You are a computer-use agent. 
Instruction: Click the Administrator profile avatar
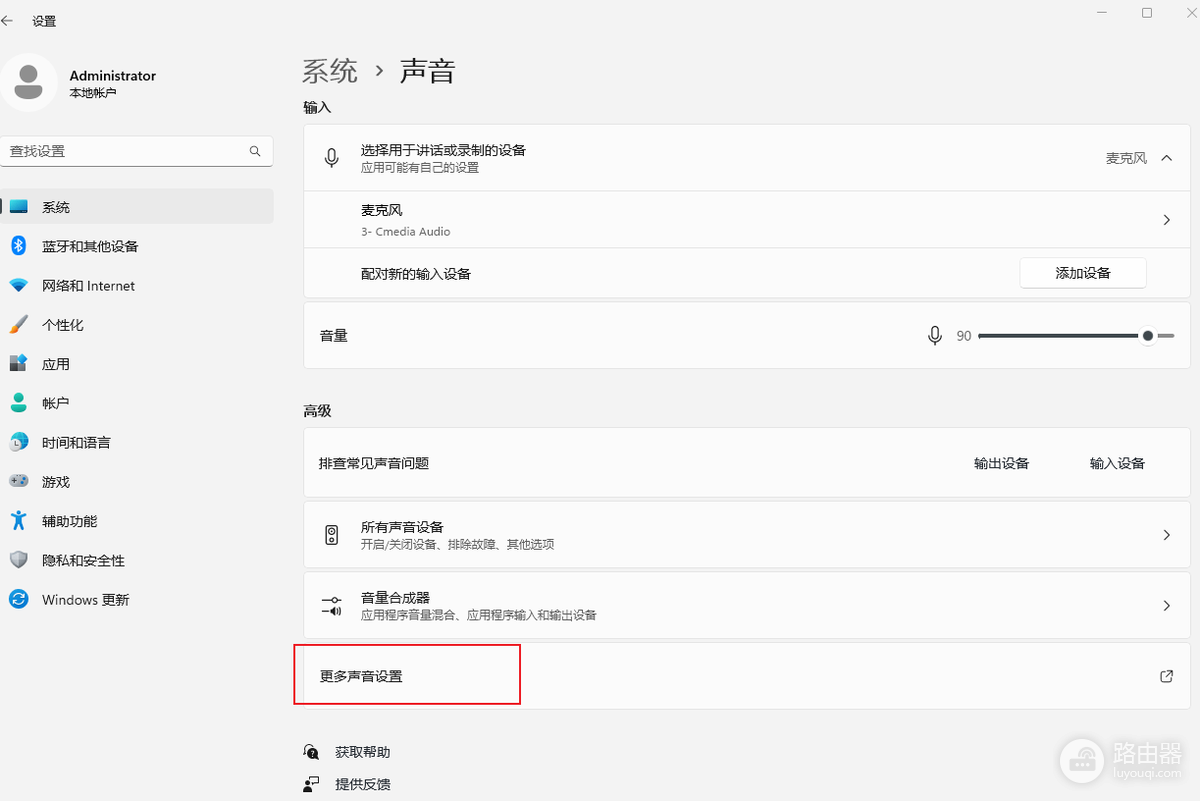tap(29, 83)
